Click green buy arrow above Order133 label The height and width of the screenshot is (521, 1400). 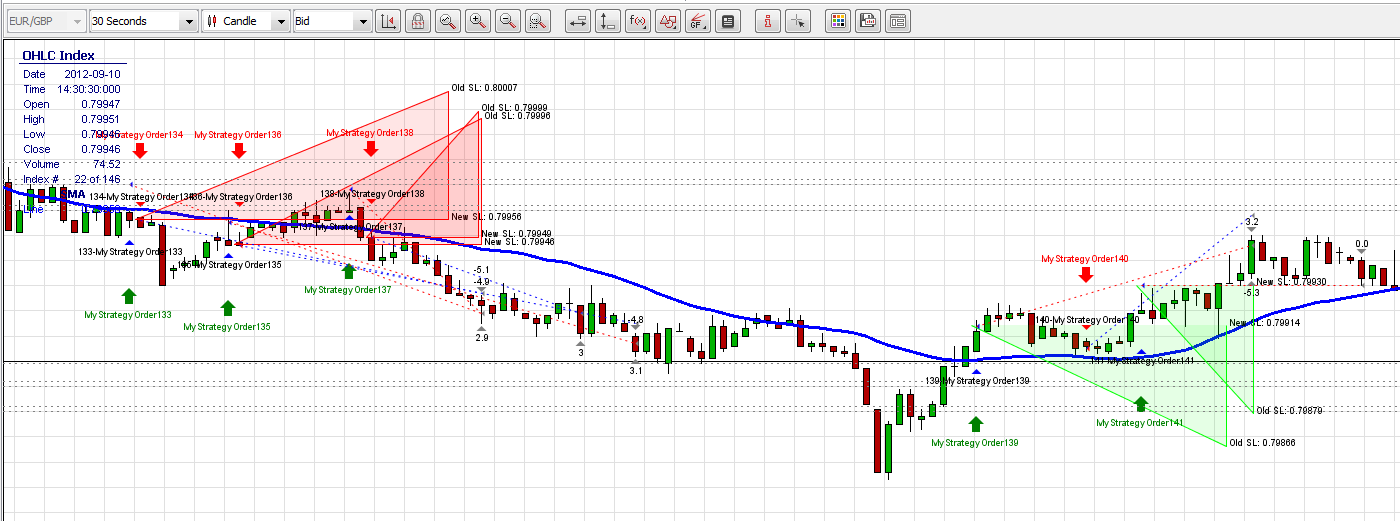click(x=128, y=295)
